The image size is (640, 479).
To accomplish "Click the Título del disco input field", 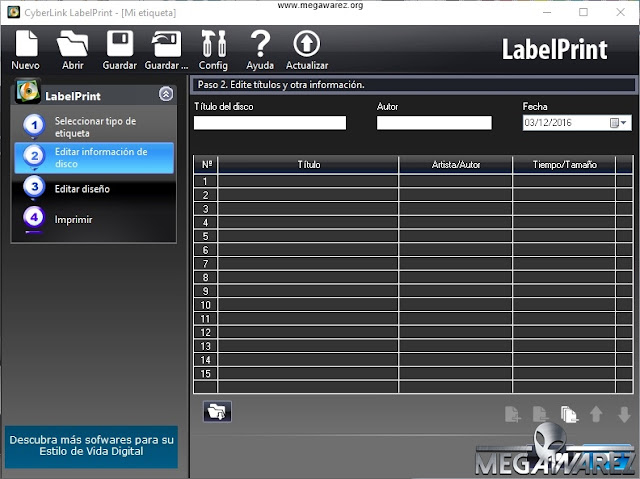I will [270, 123].
